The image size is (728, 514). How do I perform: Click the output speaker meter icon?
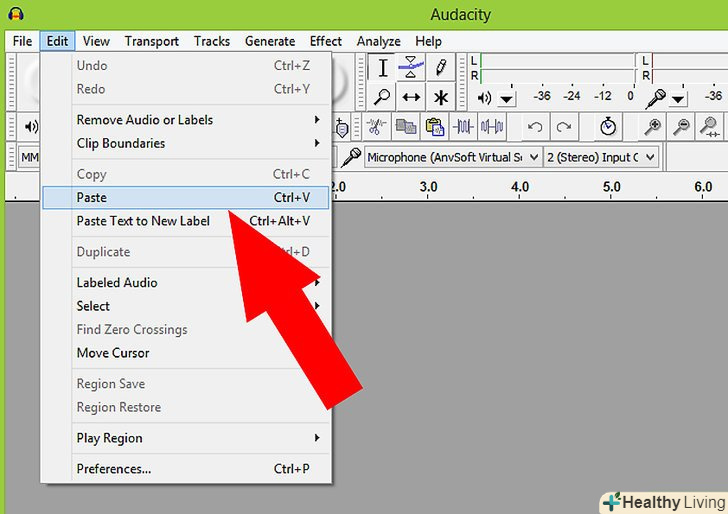(484, 98)
